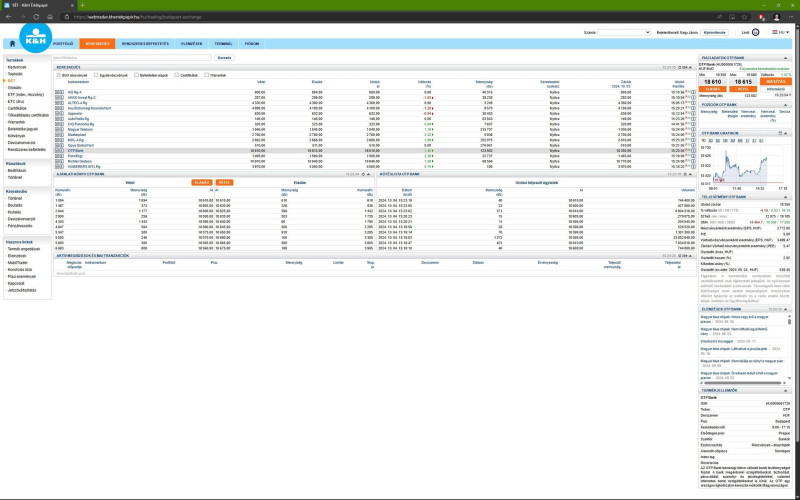The height and width of the screenshot is (500, 800).
Task: Click the Hungarian flag language icon
Action: [775, 32]
